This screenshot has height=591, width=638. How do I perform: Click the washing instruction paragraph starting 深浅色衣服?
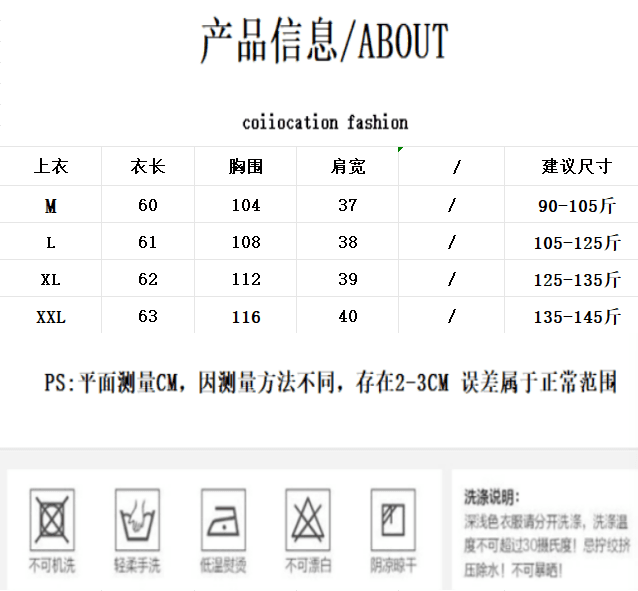pos(547,546)
